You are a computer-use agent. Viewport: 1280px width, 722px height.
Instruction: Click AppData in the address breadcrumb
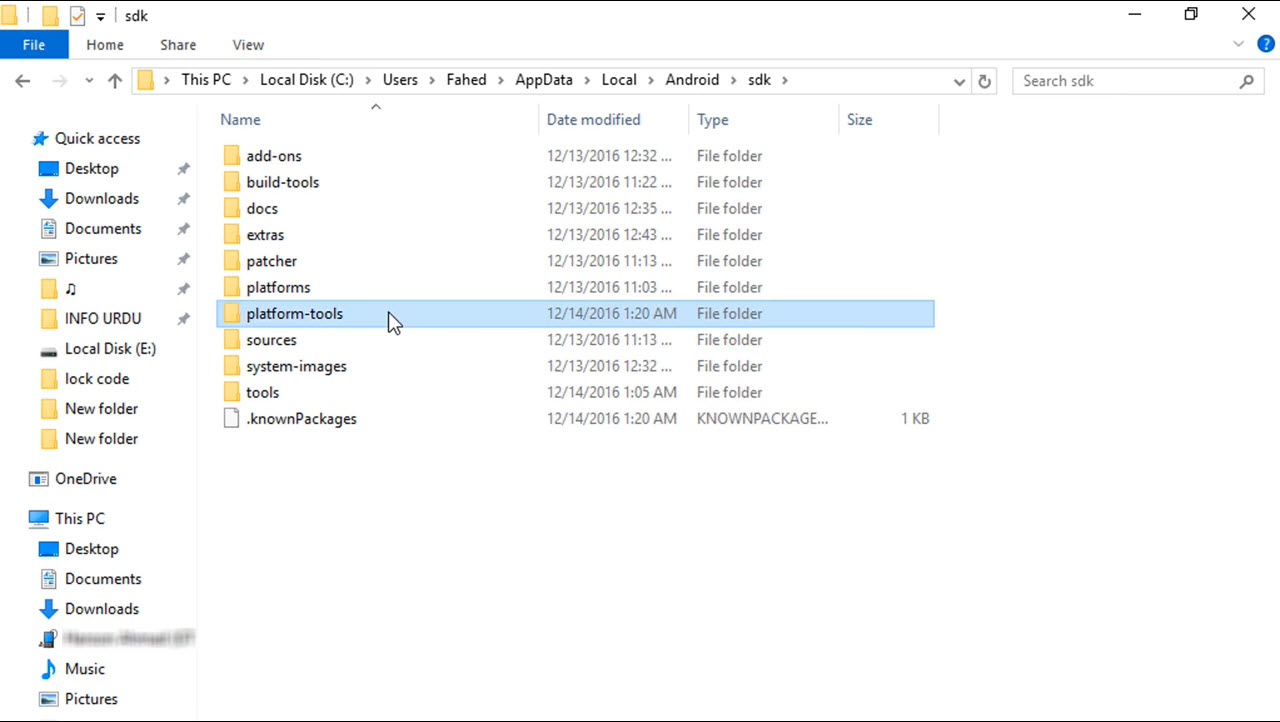545,80
